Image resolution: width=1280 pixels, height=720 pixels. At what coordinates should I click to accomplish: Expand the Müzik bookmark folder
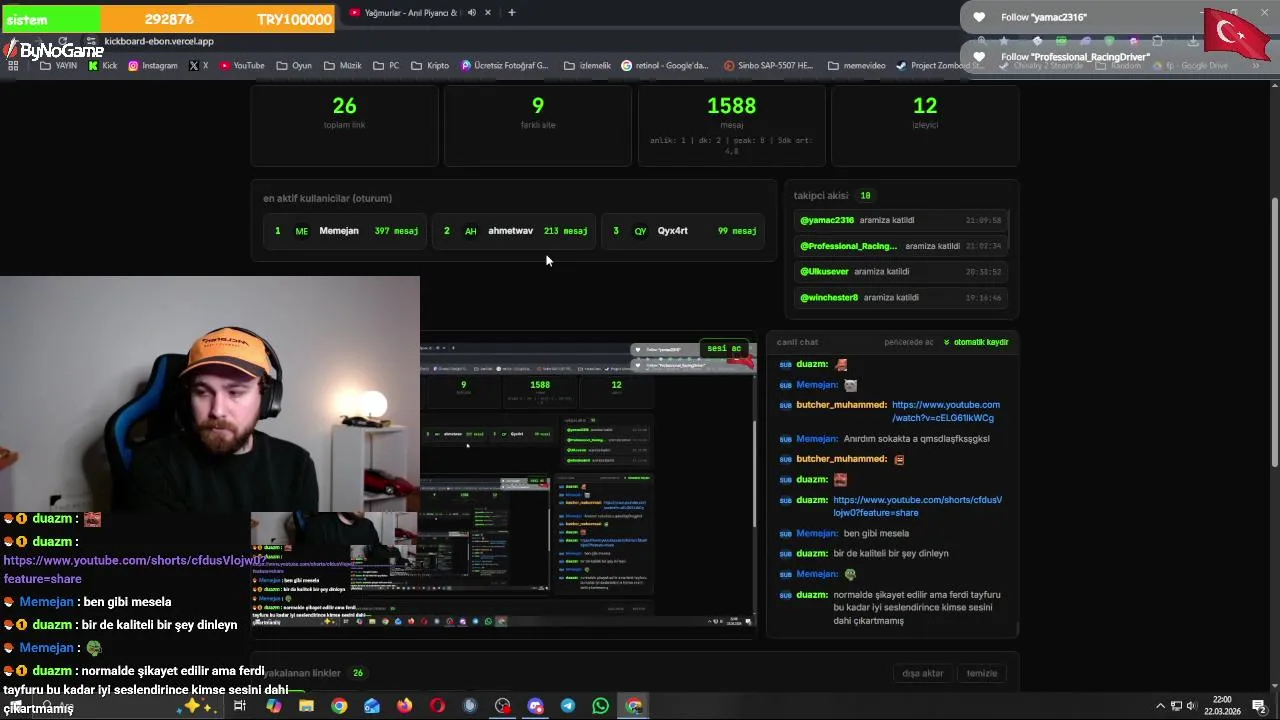(342, 66)
